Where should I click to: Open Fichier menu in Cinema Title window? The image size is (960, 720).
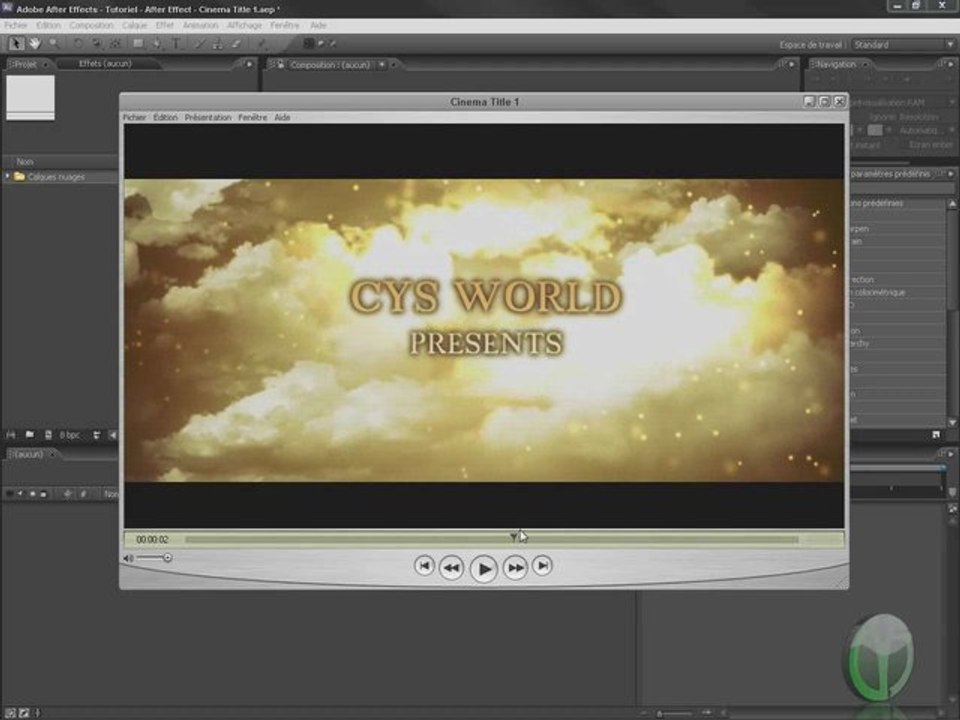click(134, 118)
